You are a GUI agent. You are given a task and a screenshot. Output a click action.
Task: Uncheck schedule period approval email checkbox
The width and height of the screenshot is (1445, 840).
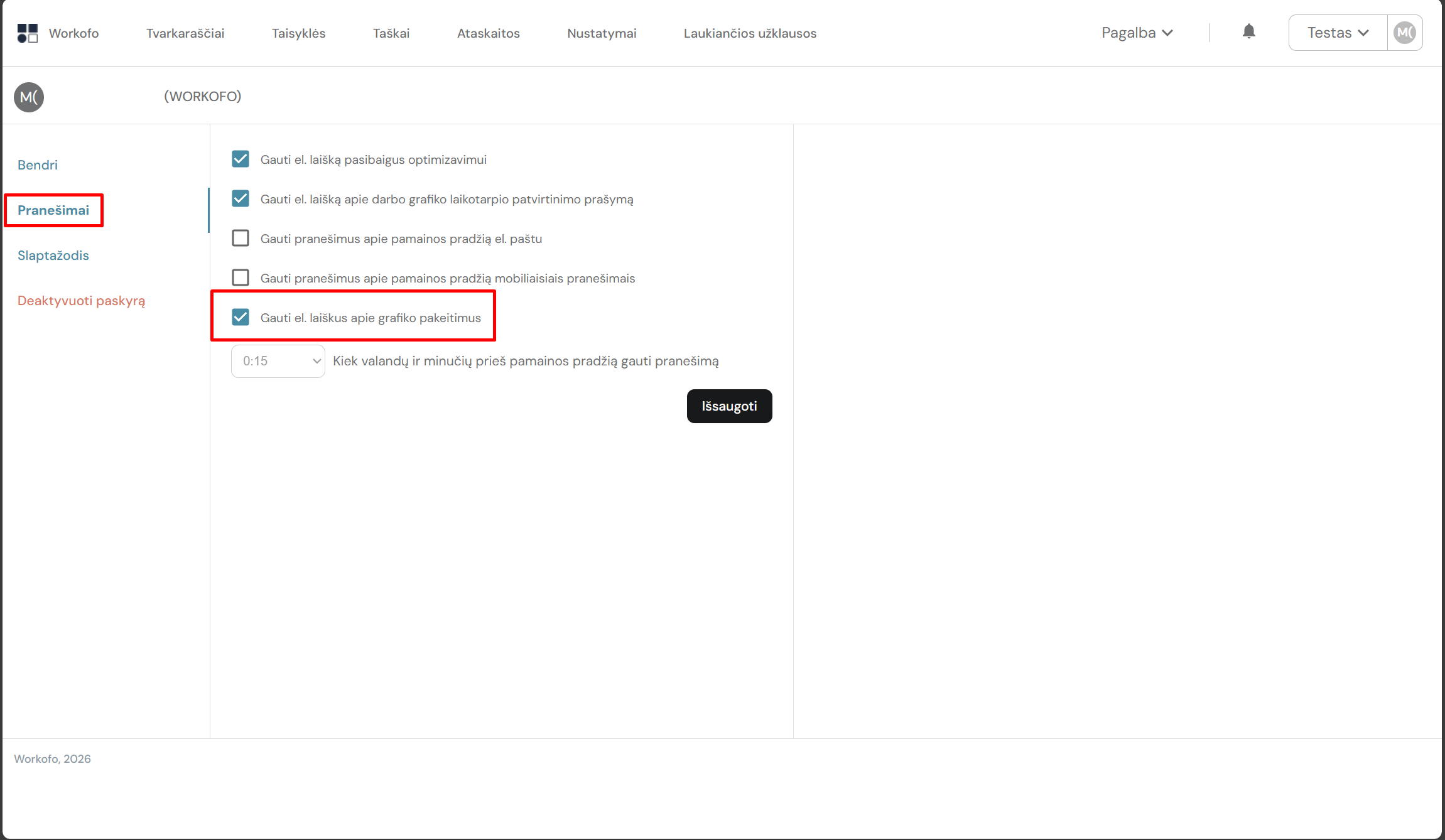click(x=241, y=199)
